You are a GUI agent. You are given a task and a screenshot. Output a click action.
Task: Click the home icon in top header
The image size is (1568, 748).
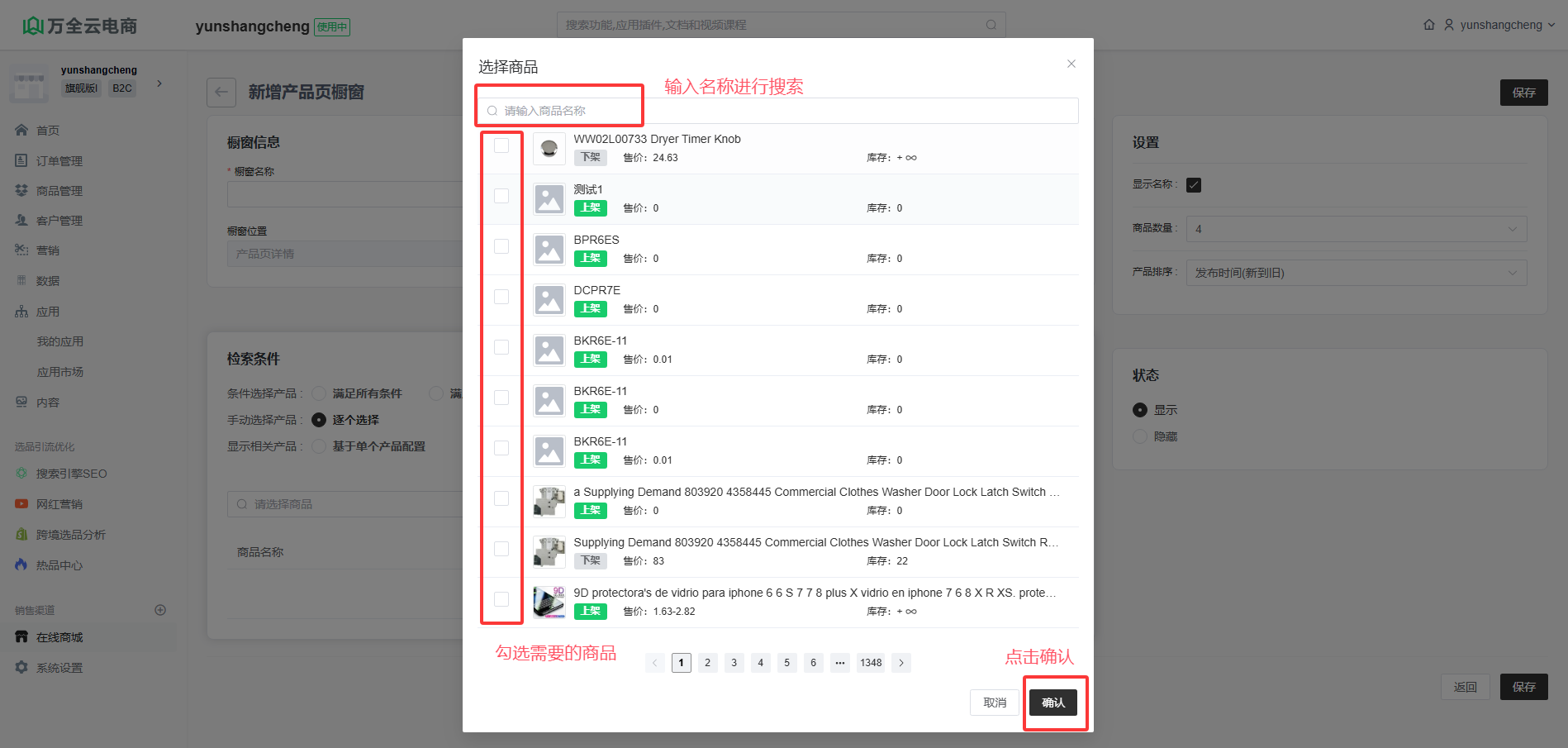click(x=1429, y=25)
